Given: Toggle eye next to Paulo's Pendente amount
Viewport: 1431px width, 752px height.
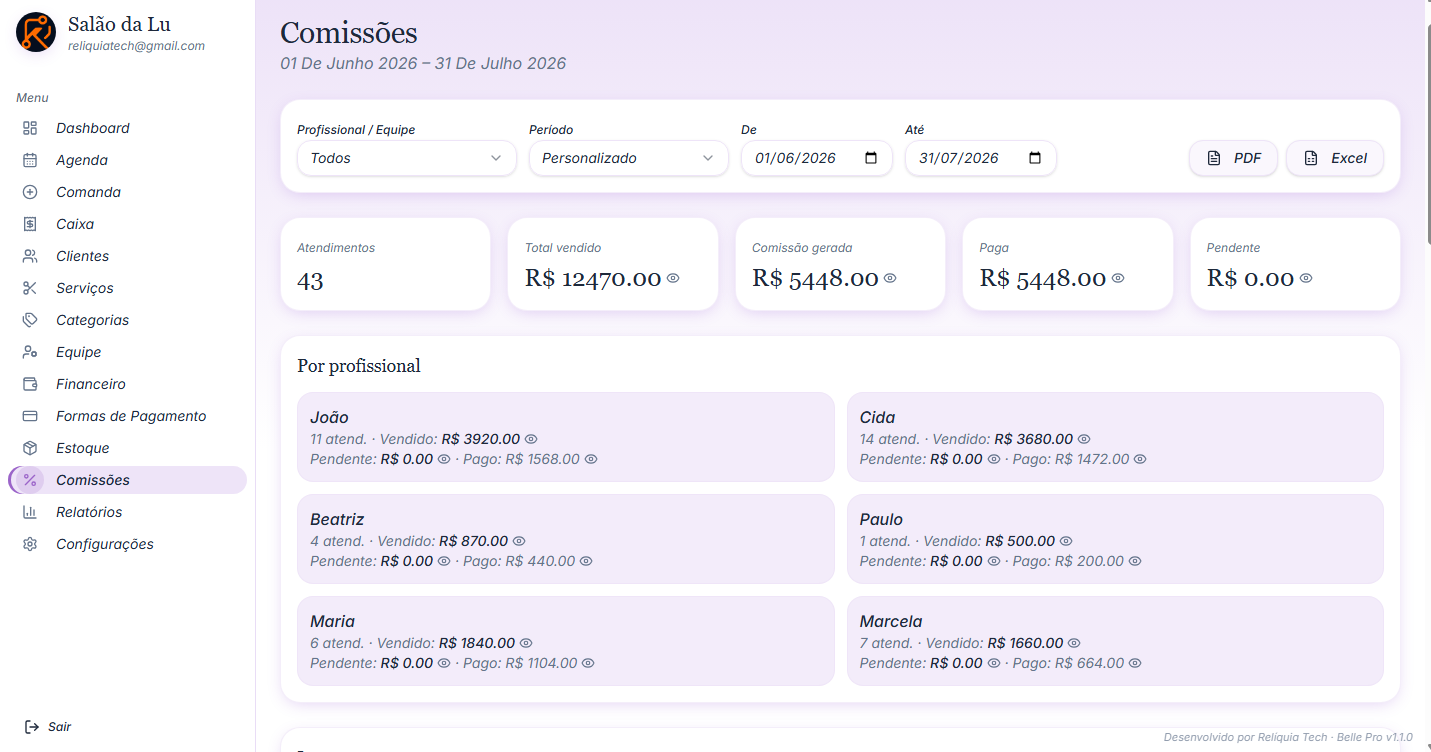Looking at the screenshot, I should tap(994, 561).
